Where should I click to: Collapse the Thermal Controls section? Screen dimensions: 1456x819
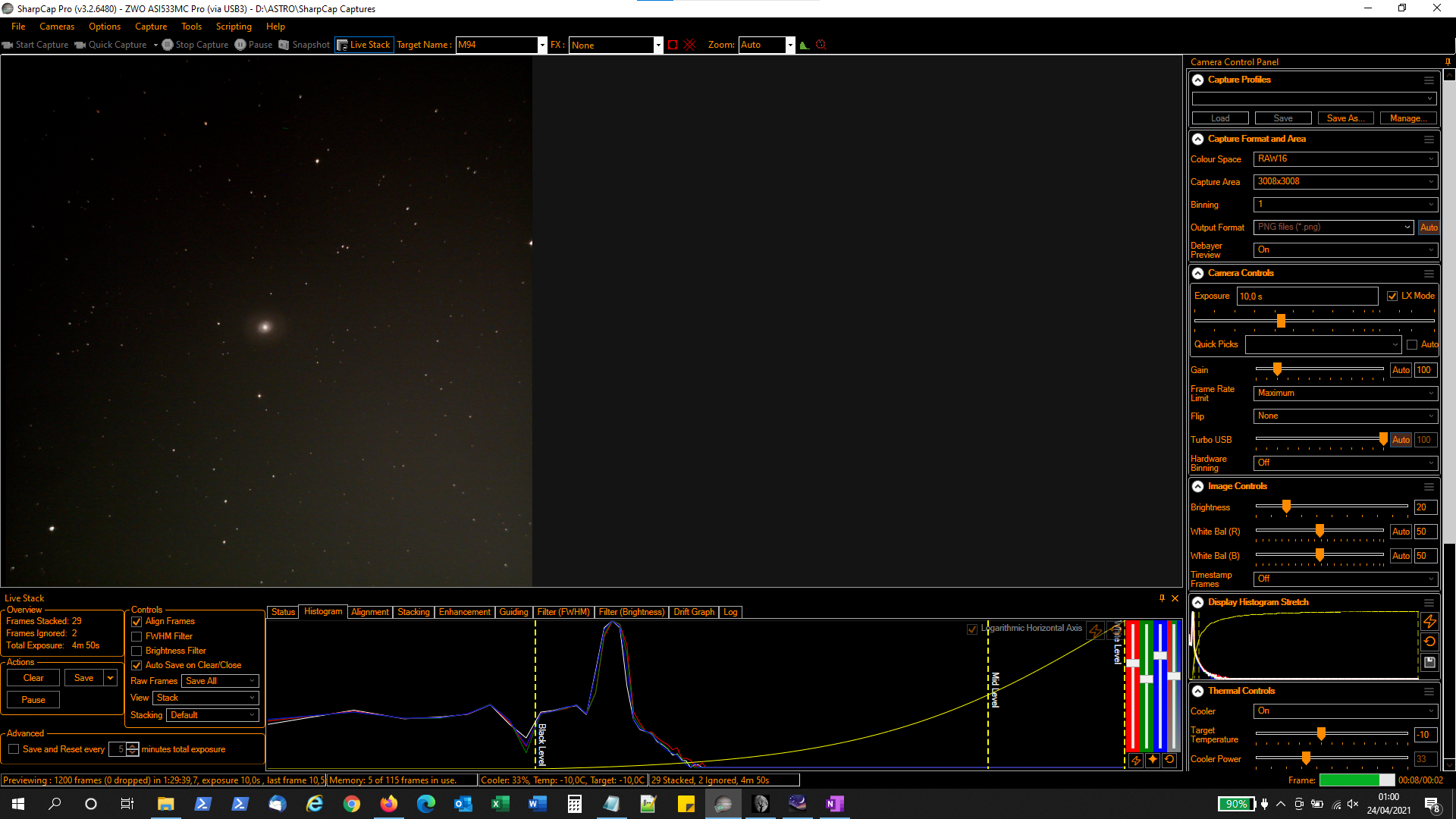1197,691
